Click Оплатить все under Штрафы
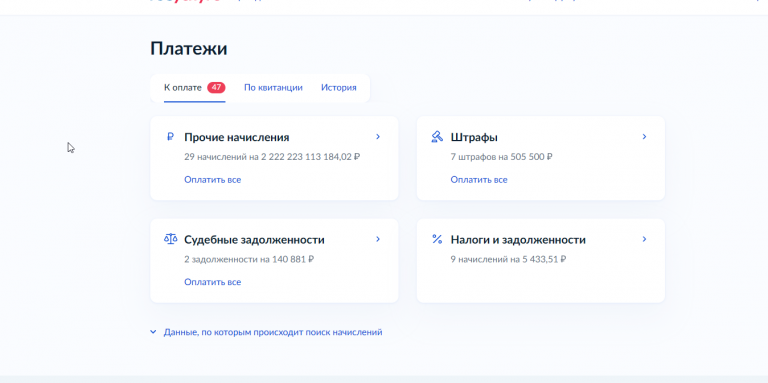The width and height of the screenshot is (768, 383). [479, 180]
